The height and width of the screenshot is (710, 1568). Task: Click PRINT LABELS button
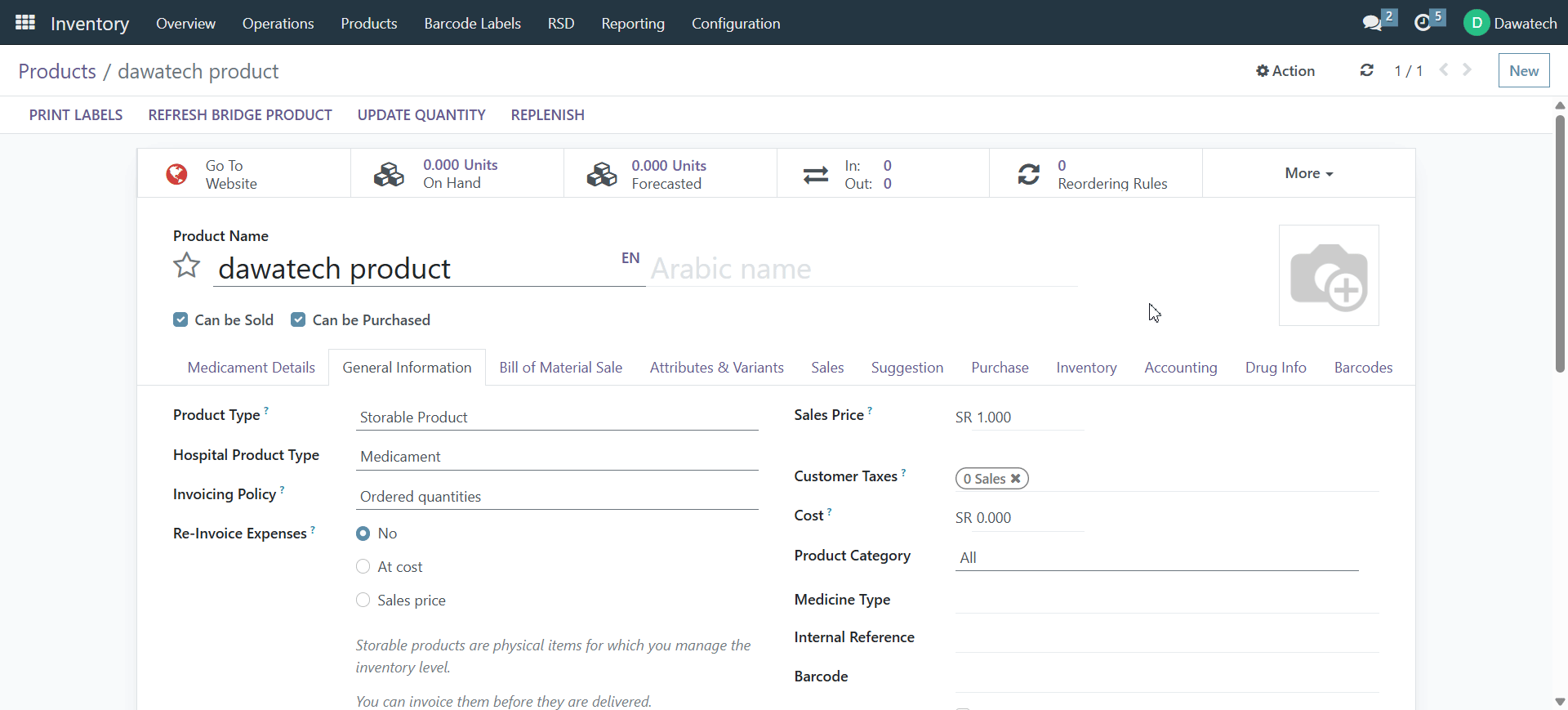click(x=76, y=115)
